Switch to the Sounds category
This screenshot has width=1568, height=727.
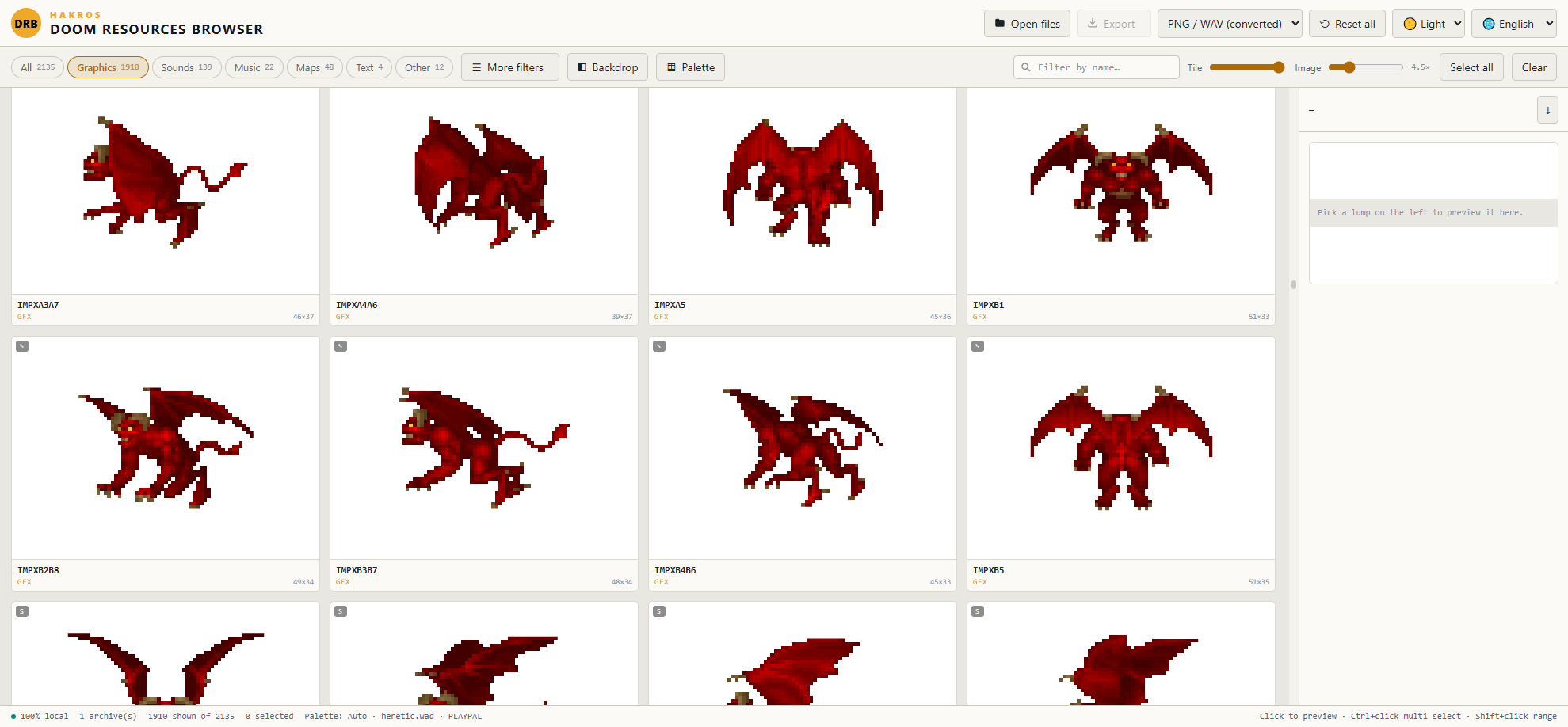pos(186,67)
